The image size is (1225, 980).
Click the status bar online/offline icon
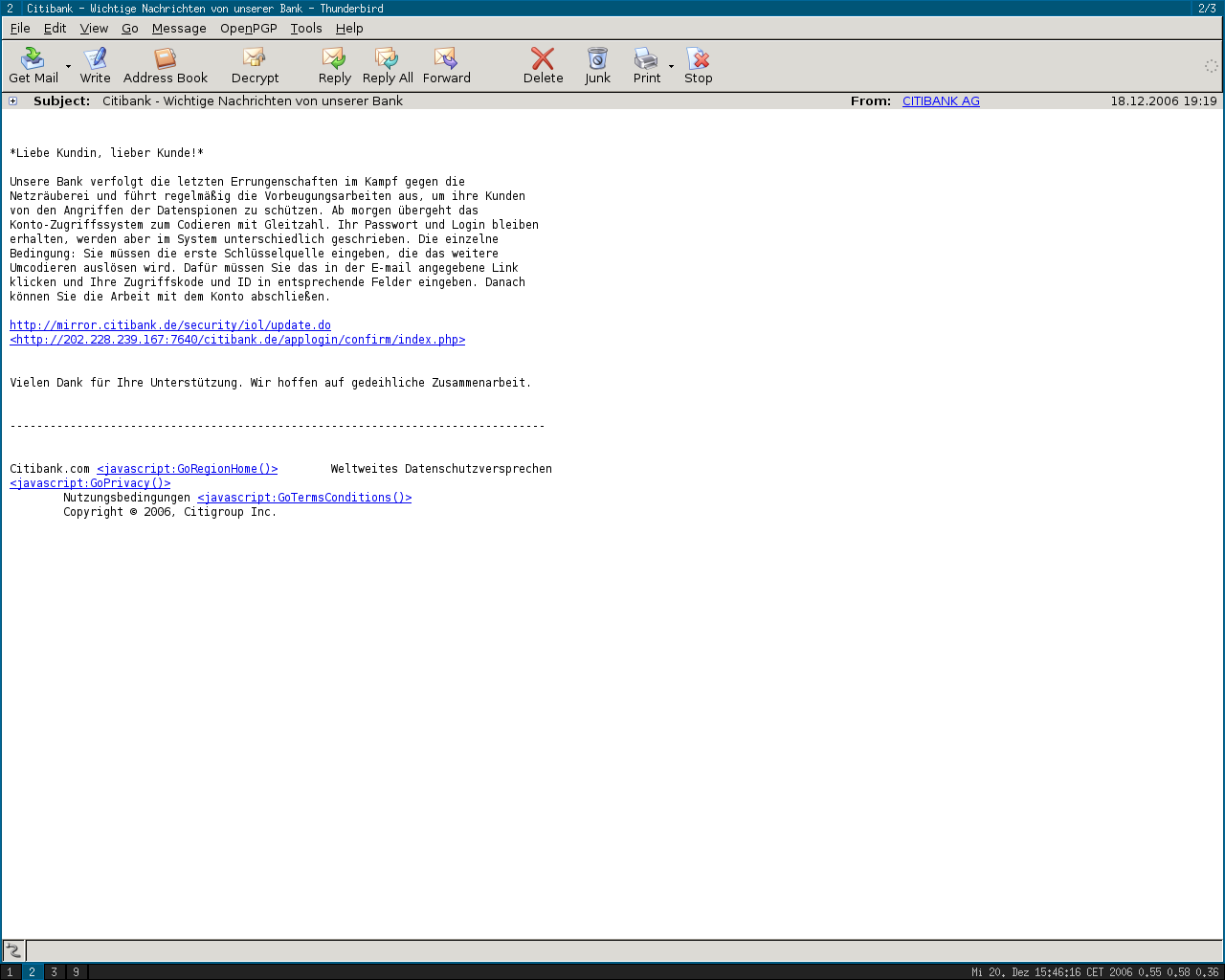(14, 950)
